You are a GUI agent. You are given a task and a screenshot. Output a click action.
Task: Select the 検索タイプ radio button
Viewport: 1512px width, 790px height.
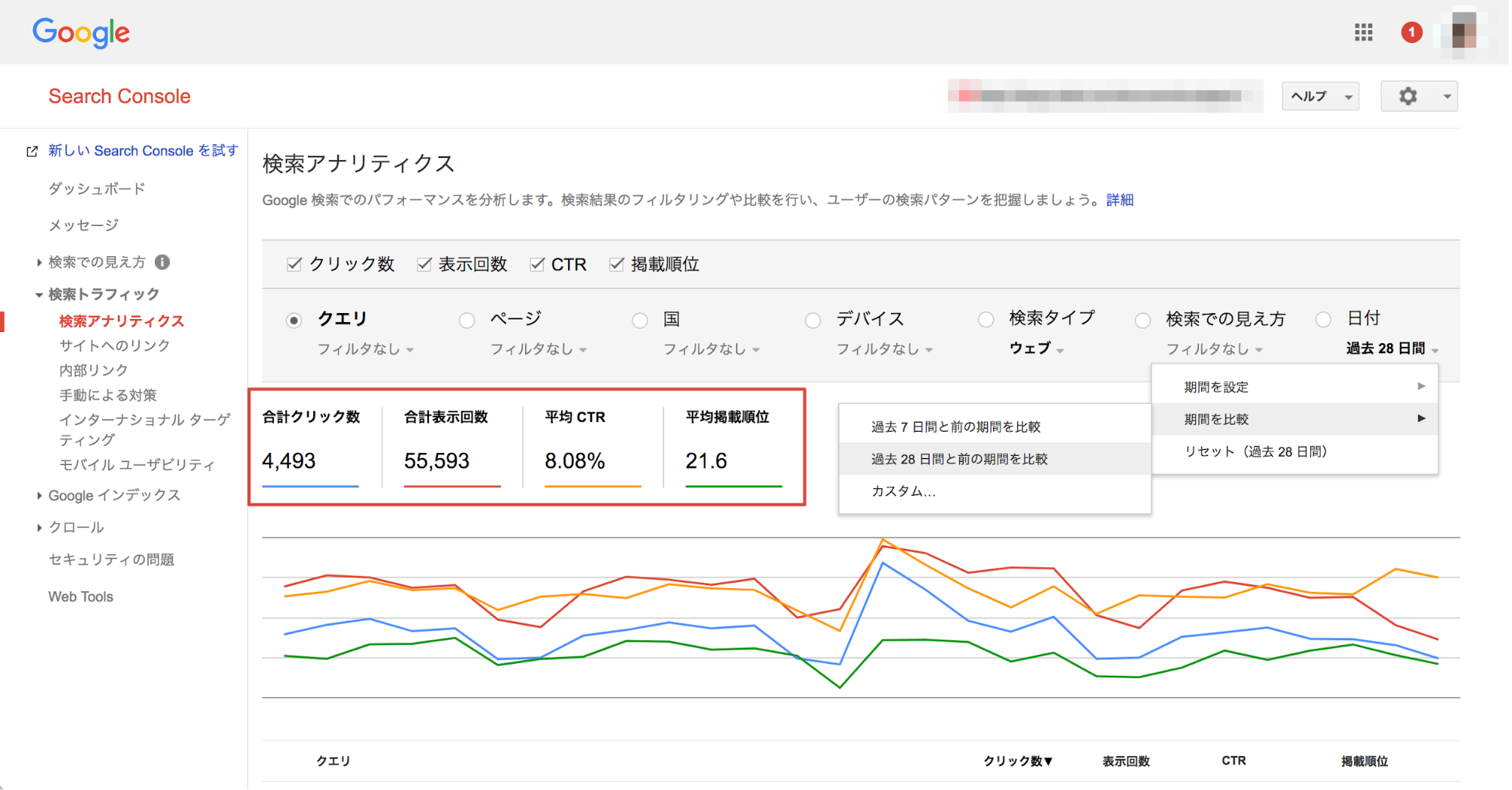[x=986, y=320]
